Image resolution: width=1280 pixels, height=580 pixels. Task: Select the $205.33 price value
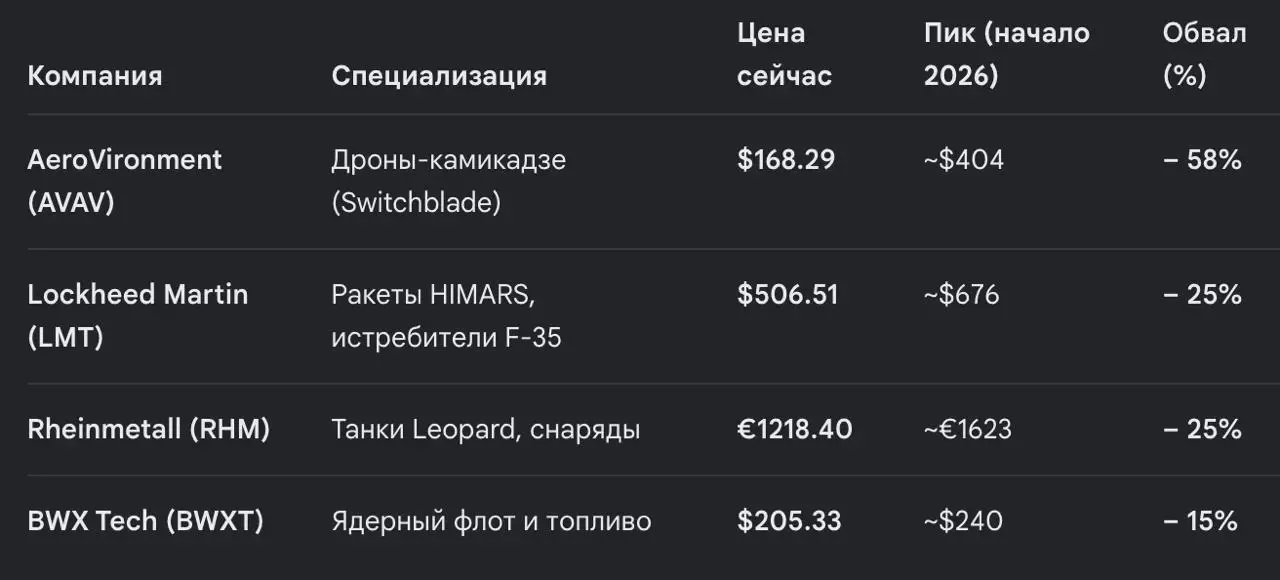pyautogui.click(x=789, y=521)
